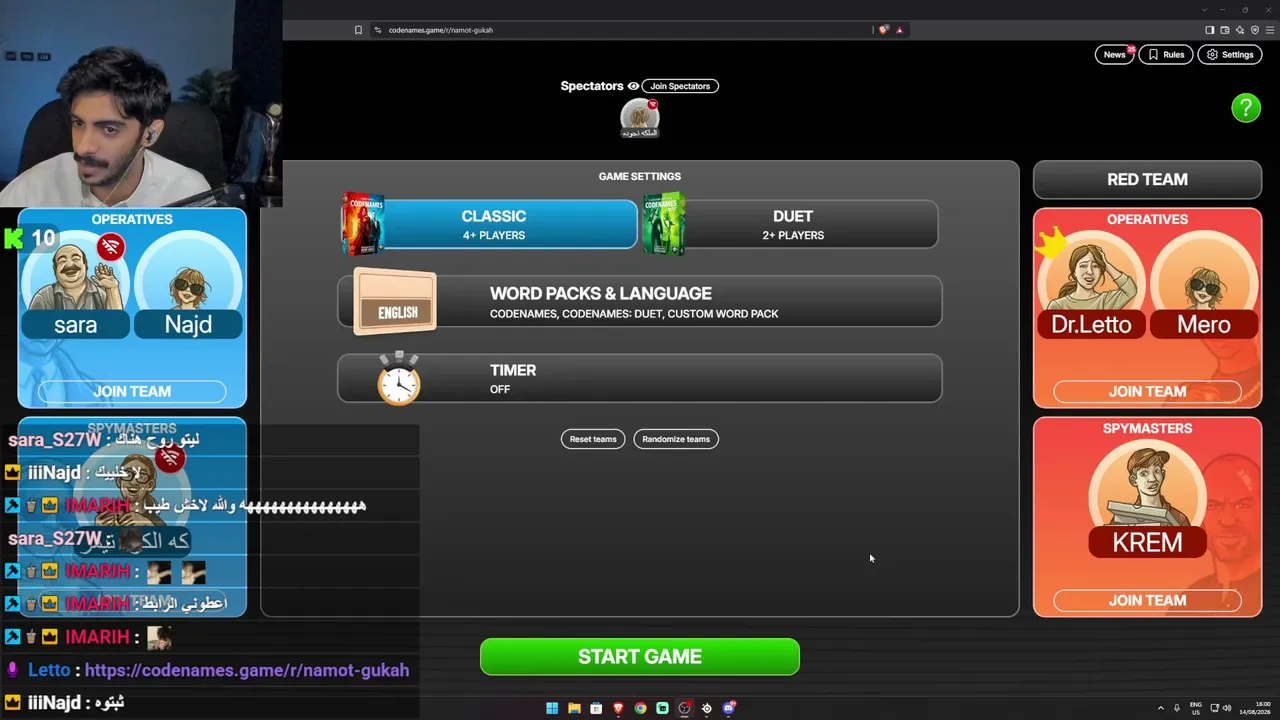The image size is (1280, 720).
Task: Open the green help question mark
Action: (x=1246, y=108)
